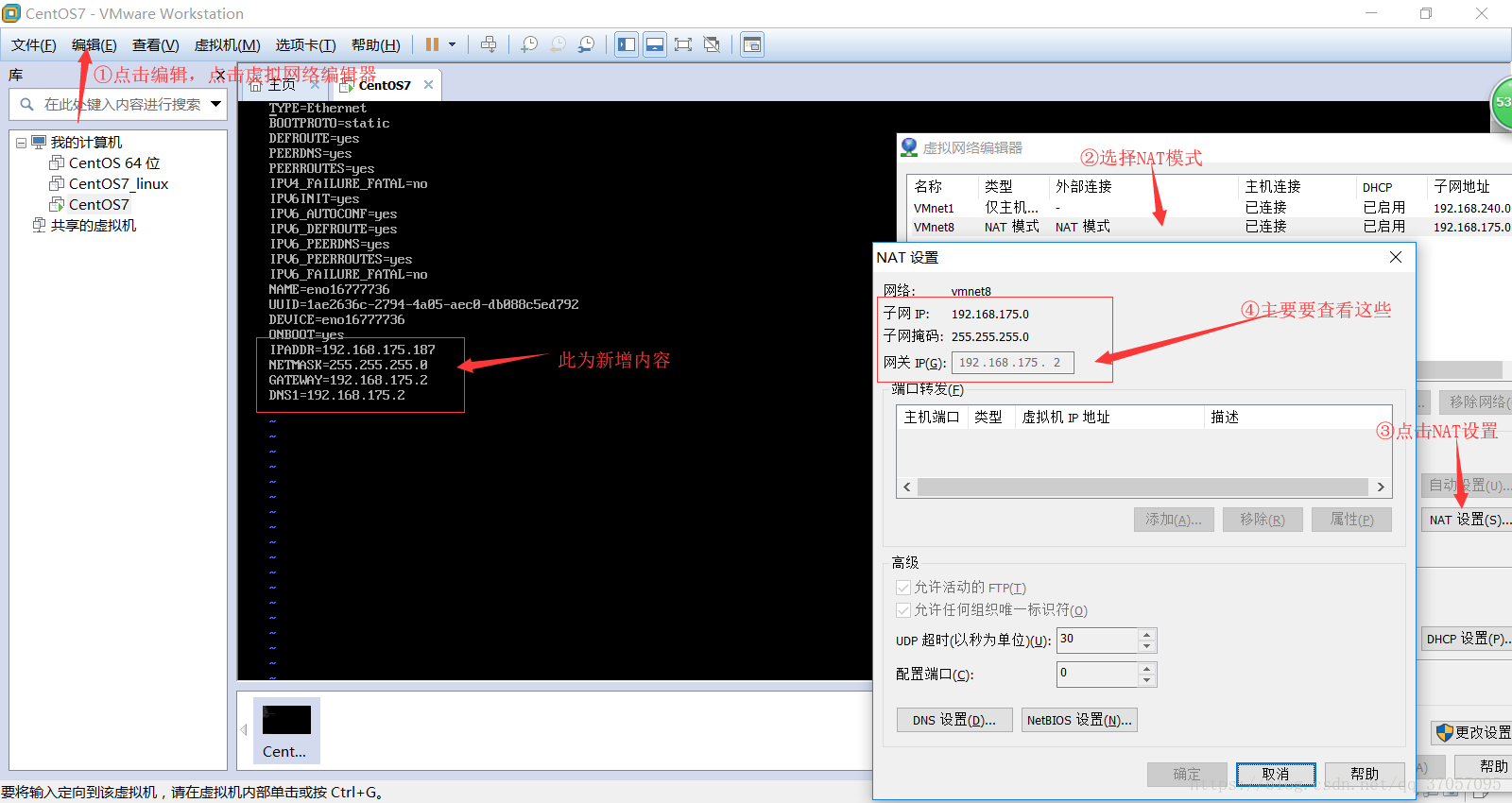Switch to the CentOS7 tab

tap(384, 85)
